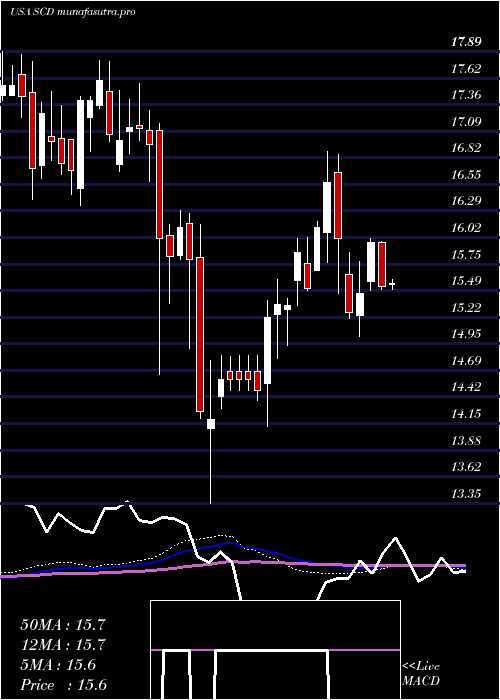Click the 15.75 price axis label
The height and width of the screenshot is (700, 500).
tap(466, 254)
